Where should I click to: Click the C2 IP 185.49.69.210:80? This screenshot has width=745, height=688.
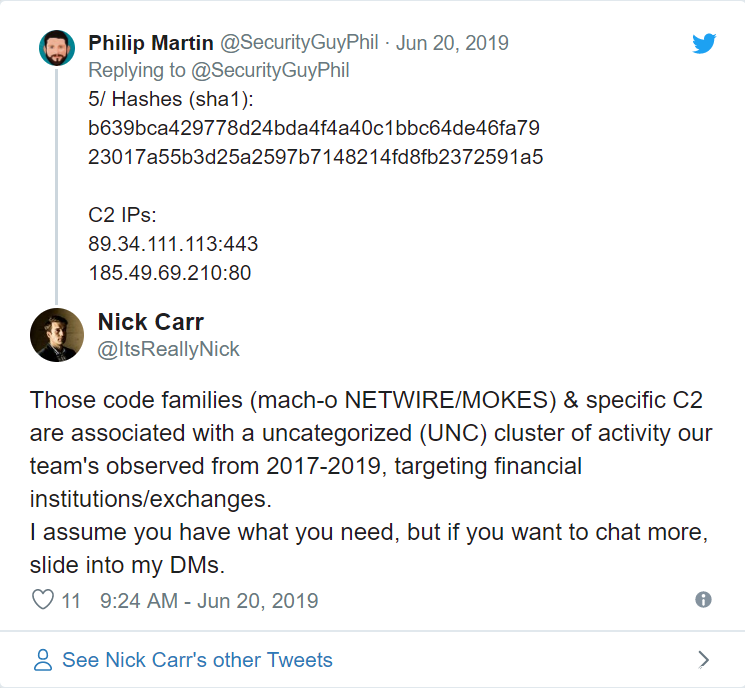click(x=170, y=272)
